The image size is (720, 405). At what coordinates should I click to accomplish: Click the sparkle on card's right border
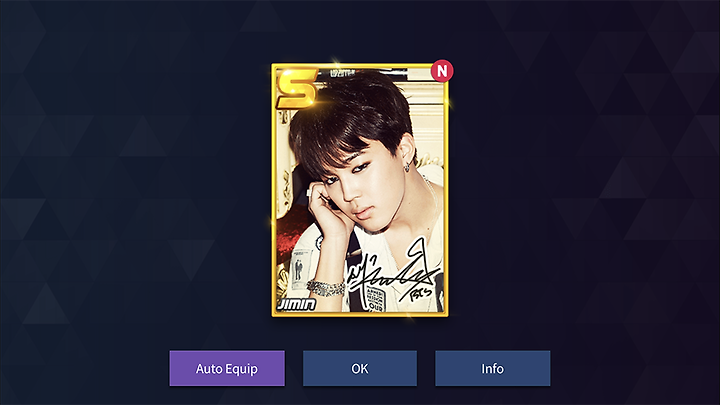(447, 102)
